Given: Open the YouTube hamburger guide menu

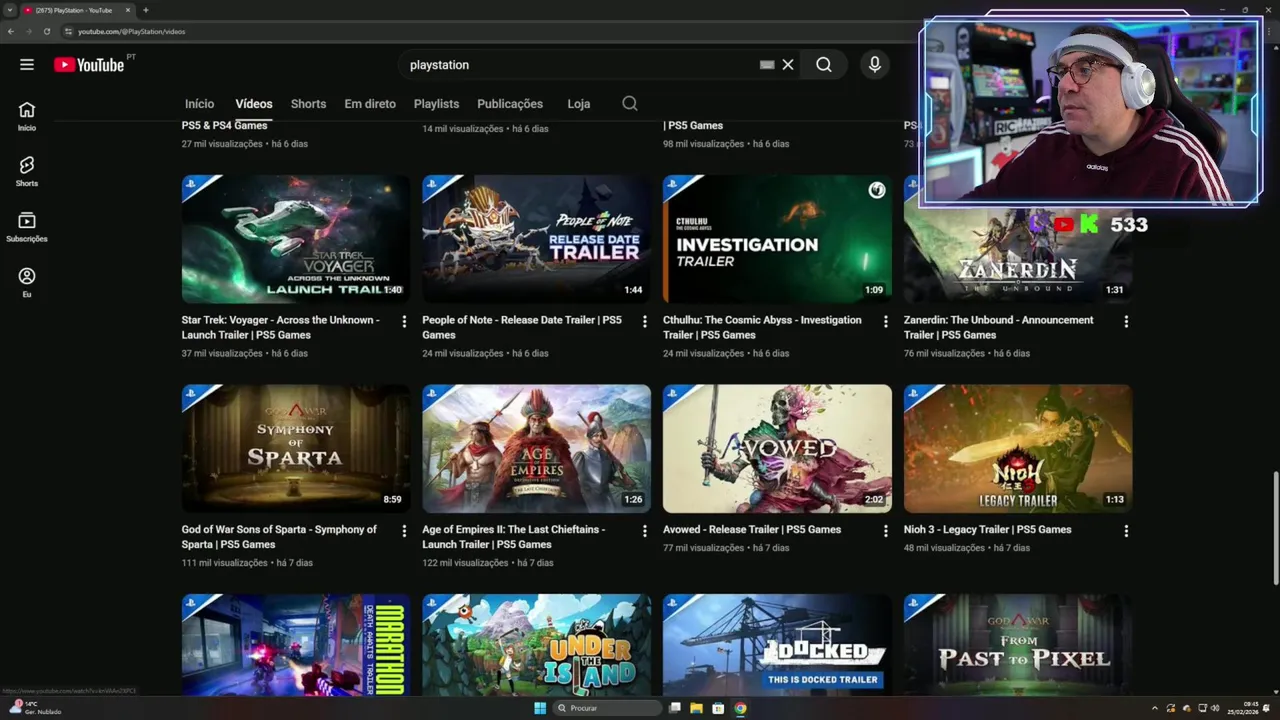Looking at the screenshot, I should click(x=27, y=65).
